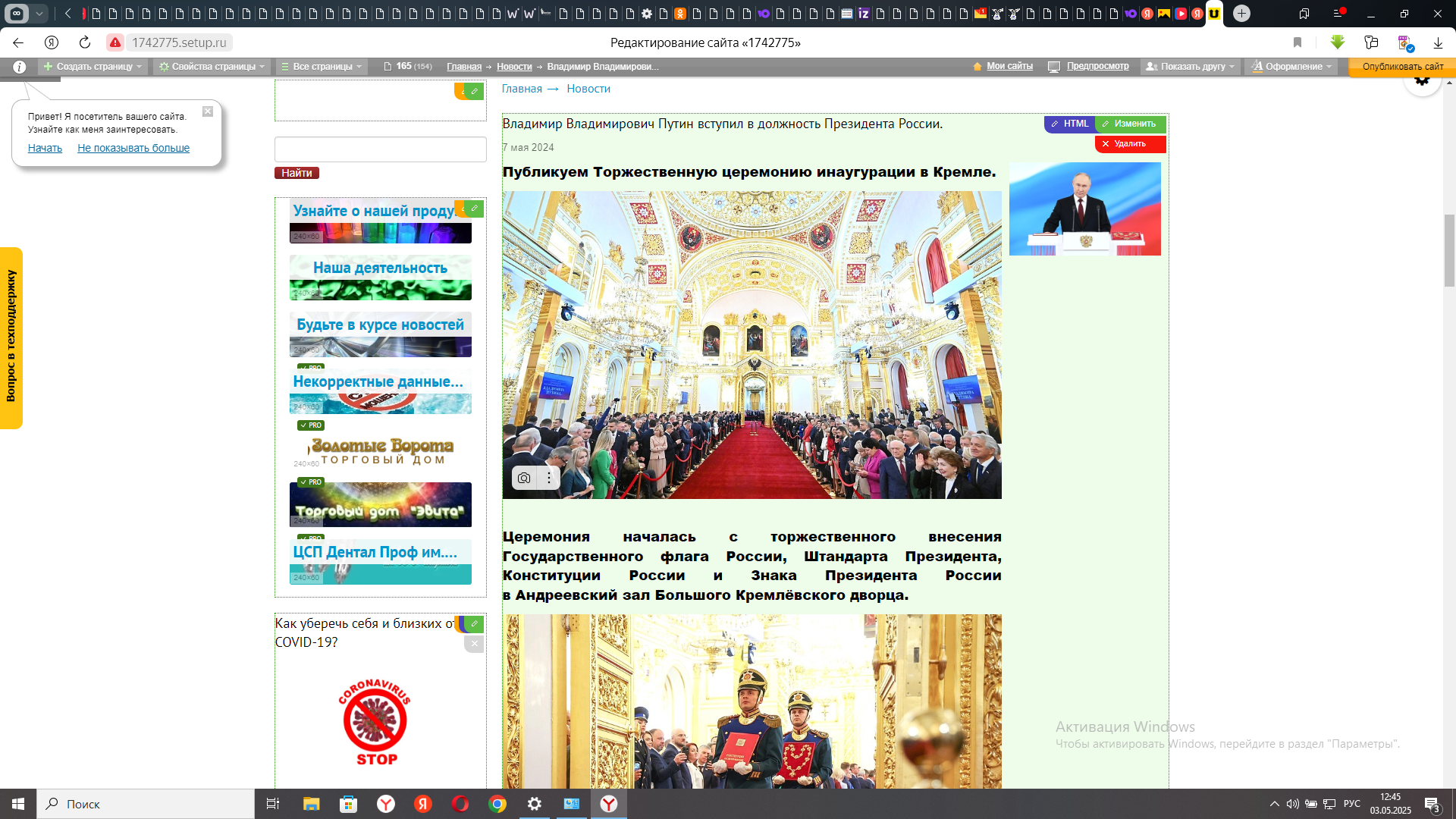The image size is (1456, 819).
Task: Open Task View on the taskbar
Action: [273, 804]
